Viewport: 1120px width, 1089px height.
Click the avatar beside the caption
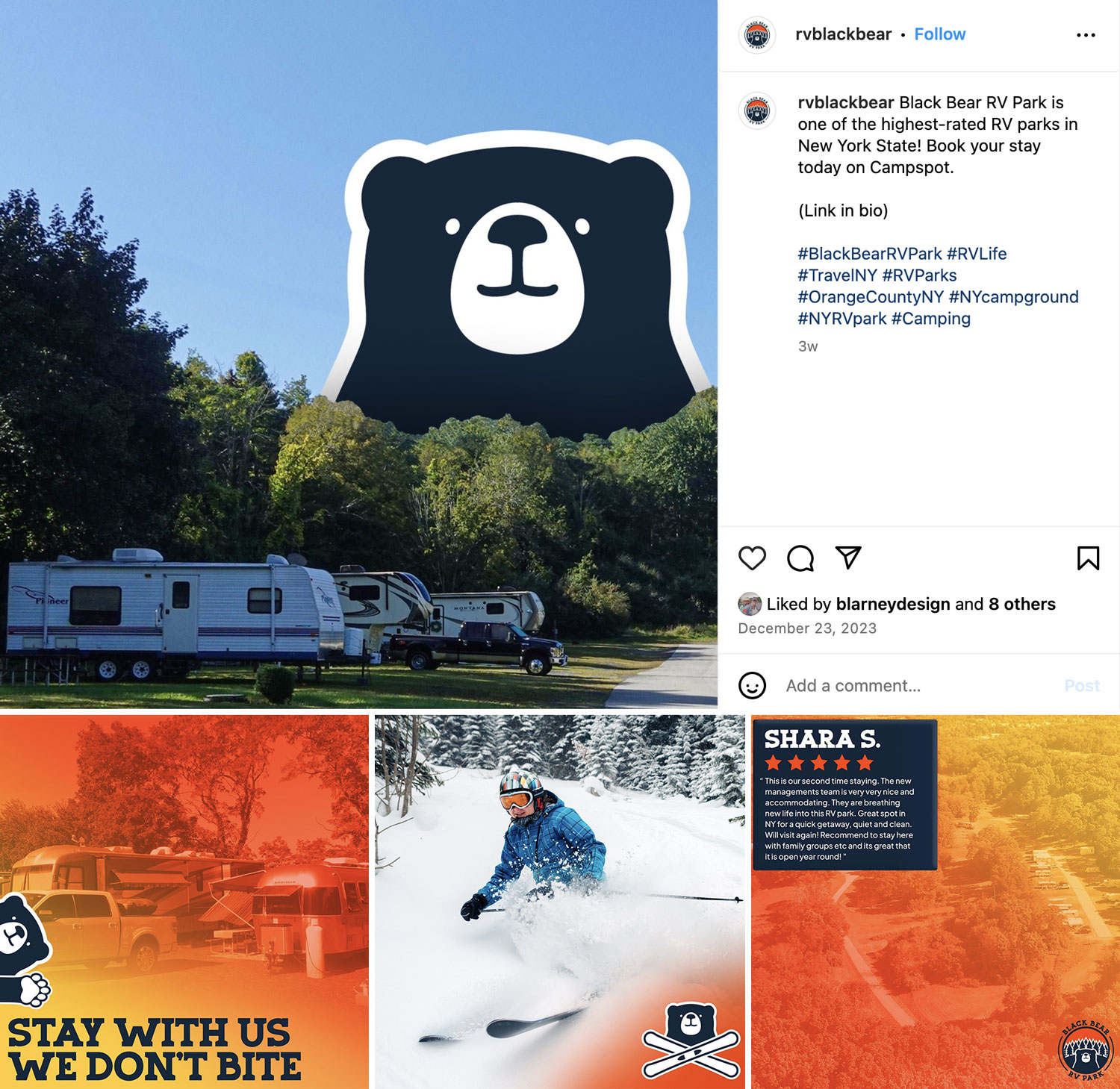click(757, 111)
